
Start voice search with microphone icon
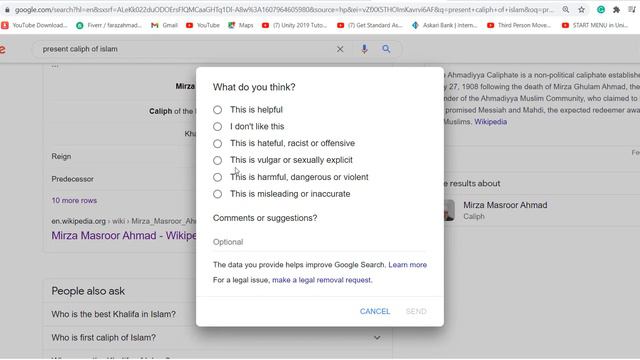(364, 49)
